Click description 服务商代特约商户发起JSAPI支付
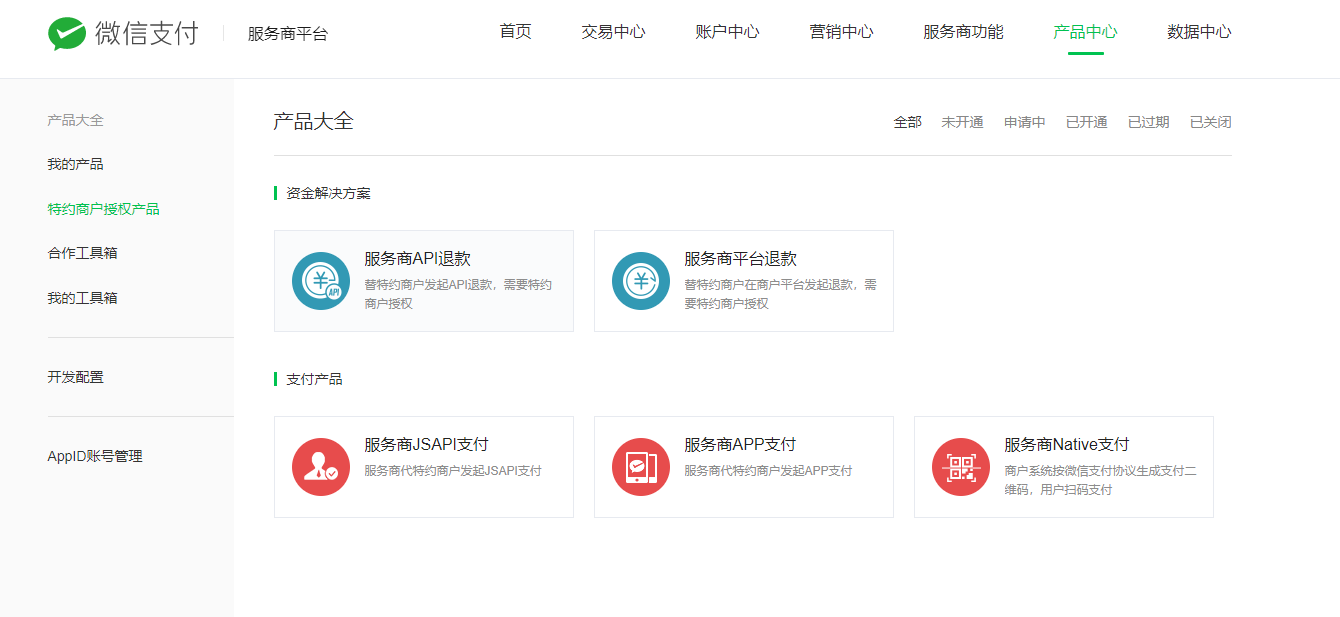Image resolution: width=1340 pixels, height=617 pixels. tap(453, 471)
